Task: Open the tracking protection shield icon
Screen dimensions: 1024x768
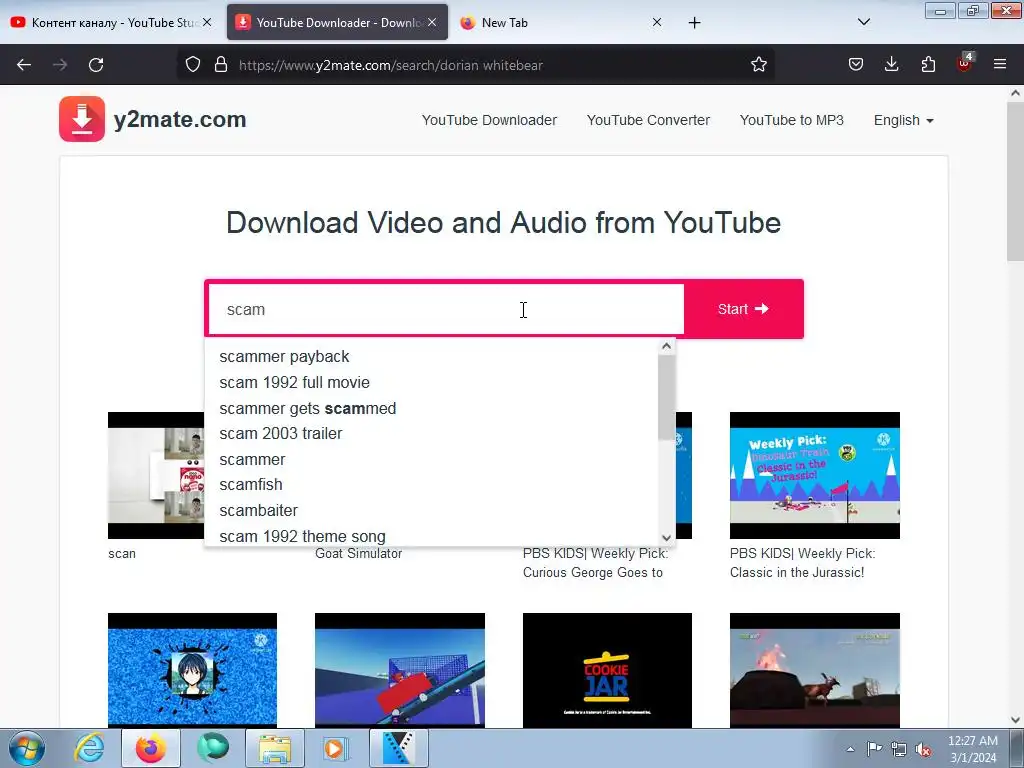Action: (x=193, y=65)
